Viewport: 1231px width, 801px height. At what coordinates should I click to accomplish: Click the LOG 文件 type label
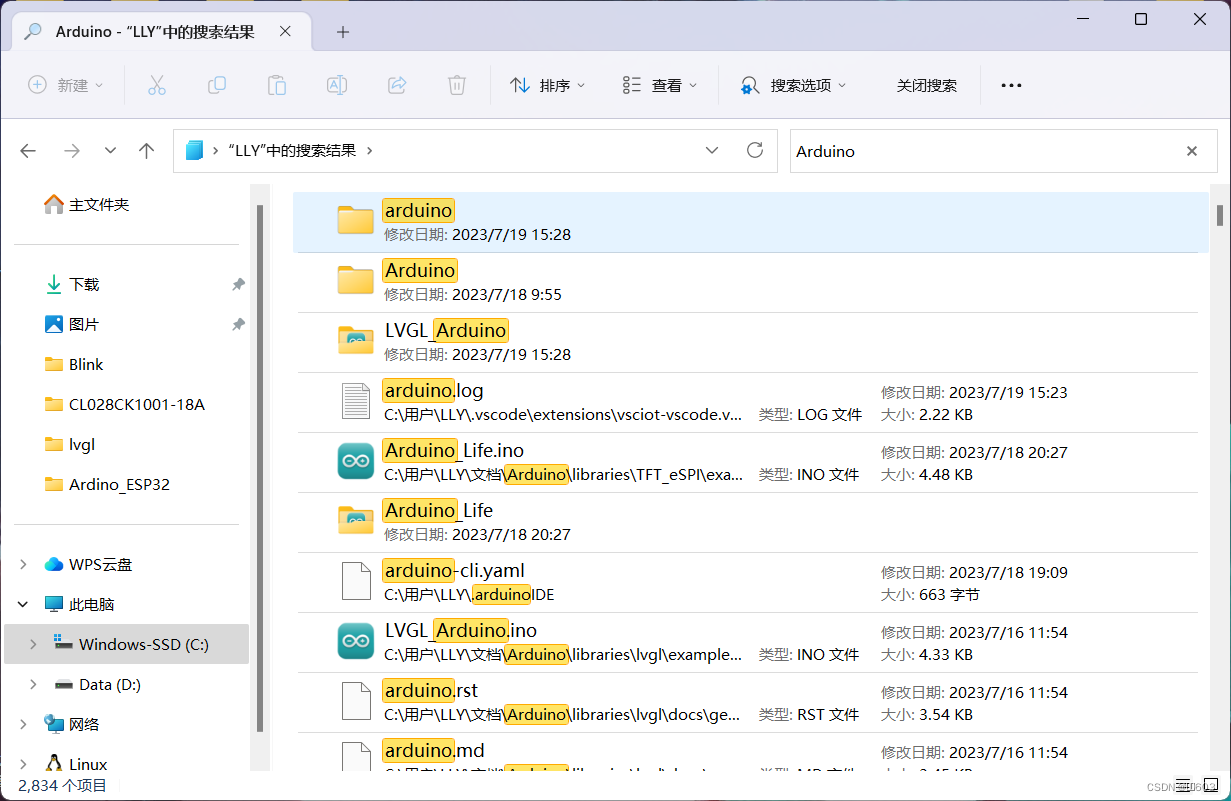829,414
